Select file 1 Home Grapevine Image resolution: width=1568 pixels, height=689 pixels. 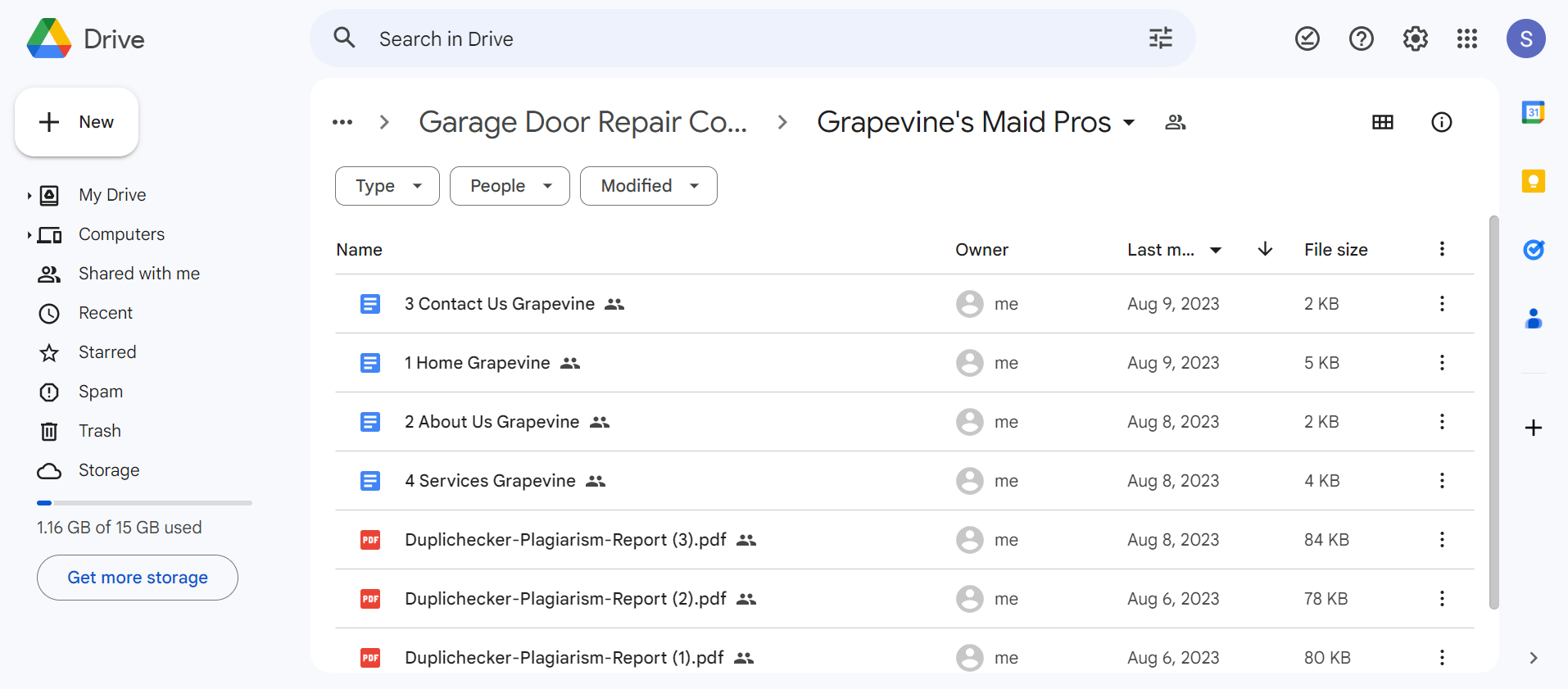904,363
